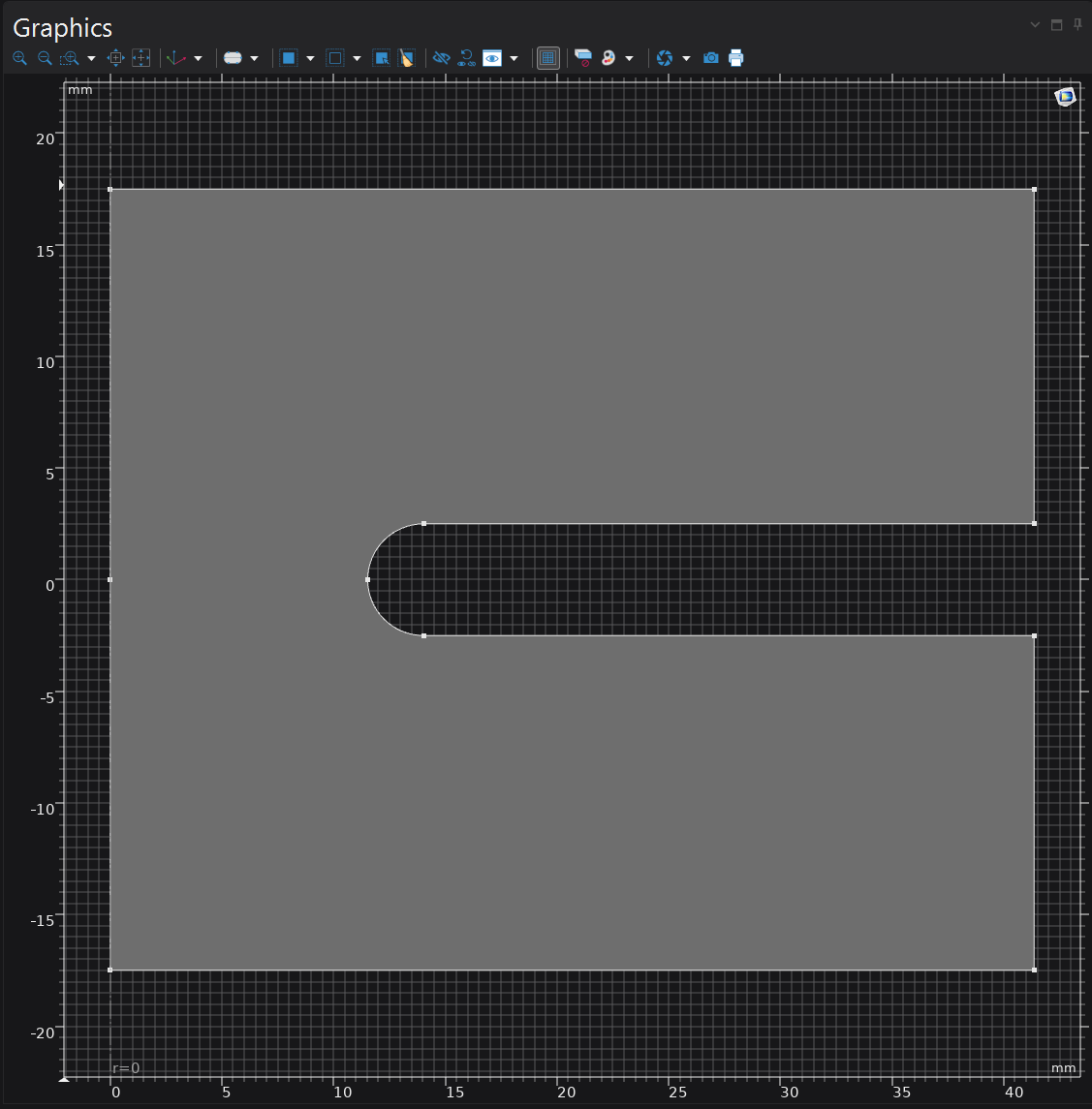
Task: Toggle the view-all-objects eye button
Action: [493, 58]
